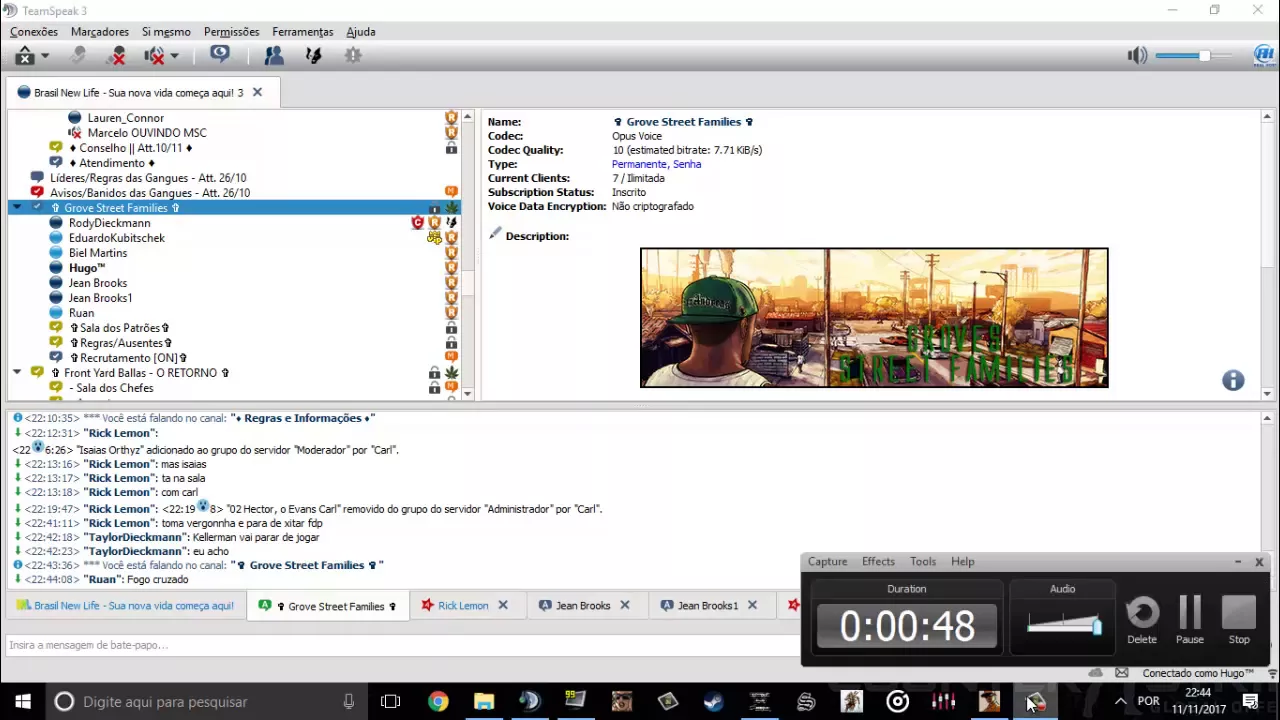Image resolution: width=1280 pixels, height=720 pixels.
Task: Click the orange M icon on Recrutamento row
Action: click(x=451, y=358)
